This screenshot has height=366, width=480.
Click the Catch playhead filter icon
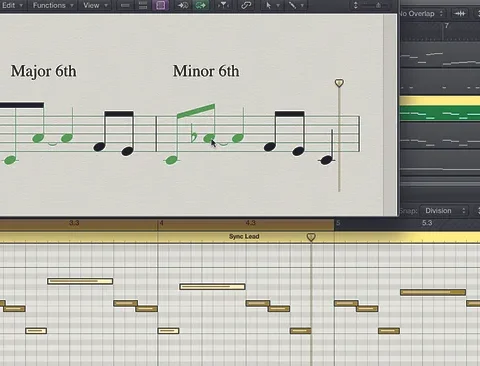(223, 5)
